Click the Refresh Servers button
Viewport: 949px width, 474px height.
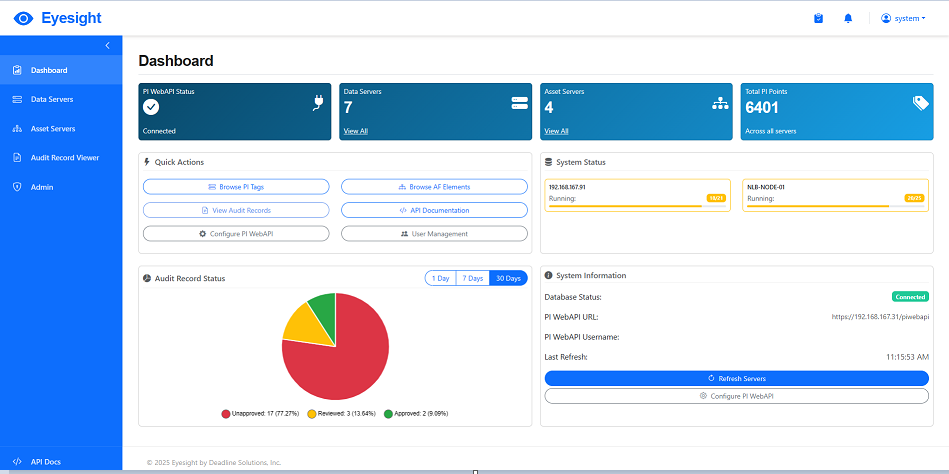(736, 378)
